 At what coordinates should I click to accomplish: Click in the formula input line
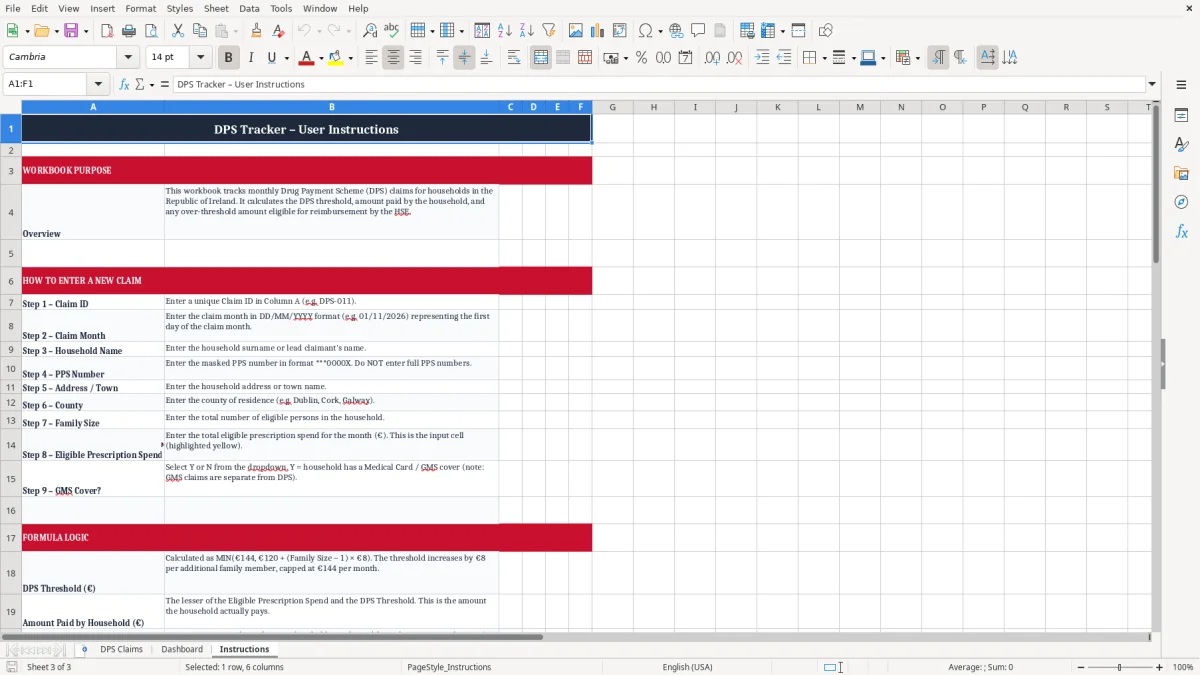pyautogui.click(x=659, y=84)
